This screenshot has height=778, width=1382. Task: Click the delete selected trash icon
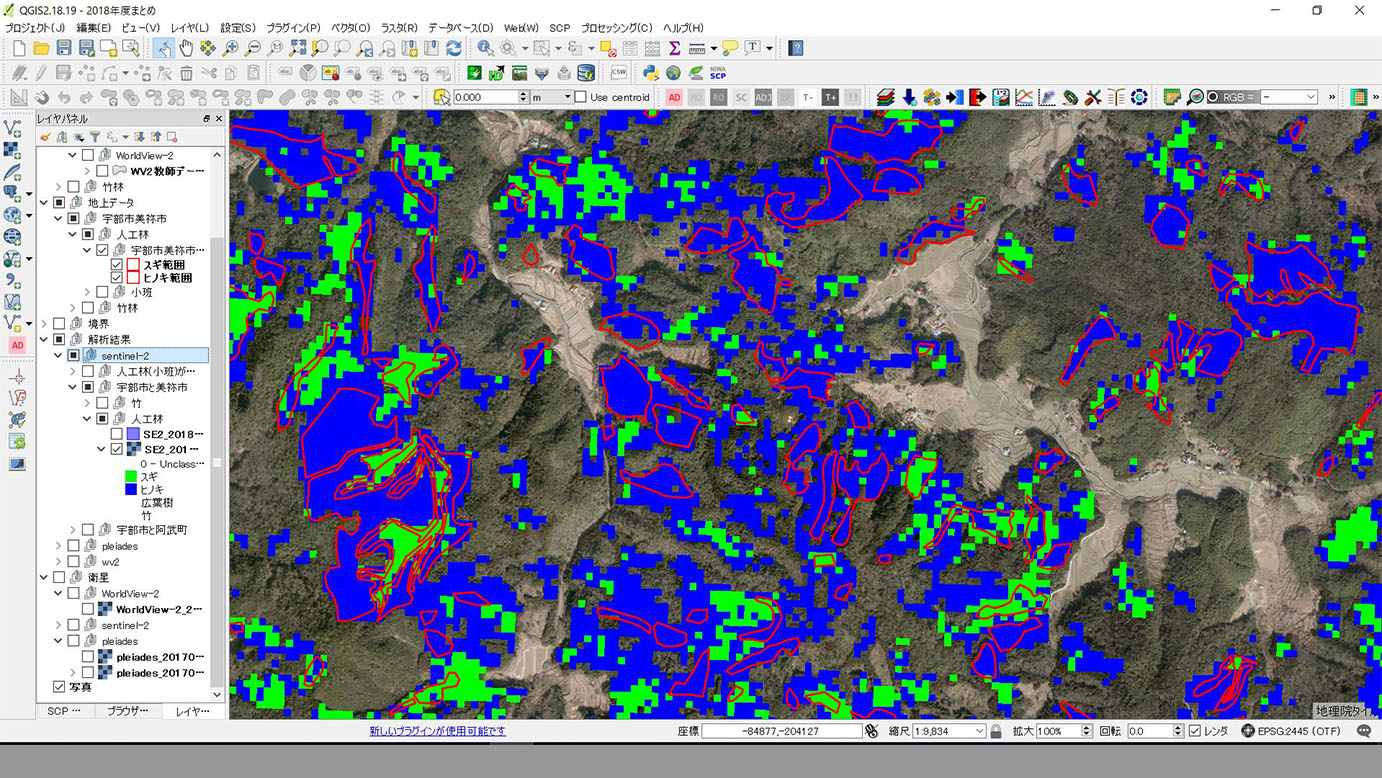tap(186, 72)
